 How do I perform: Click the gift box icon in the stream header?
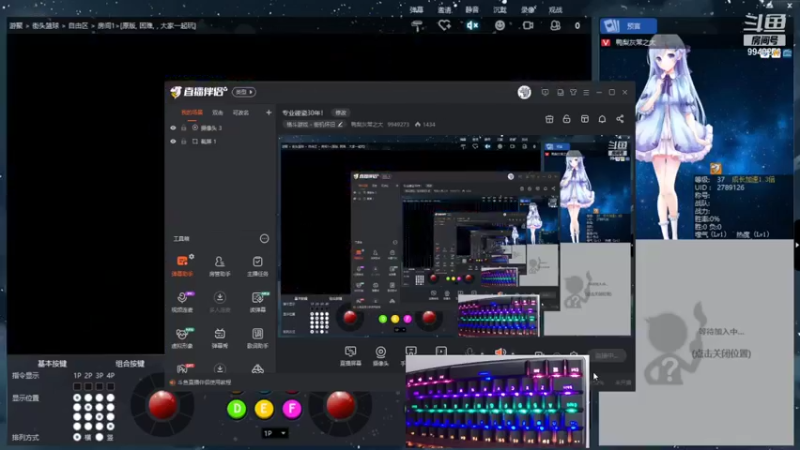[549, 119]
